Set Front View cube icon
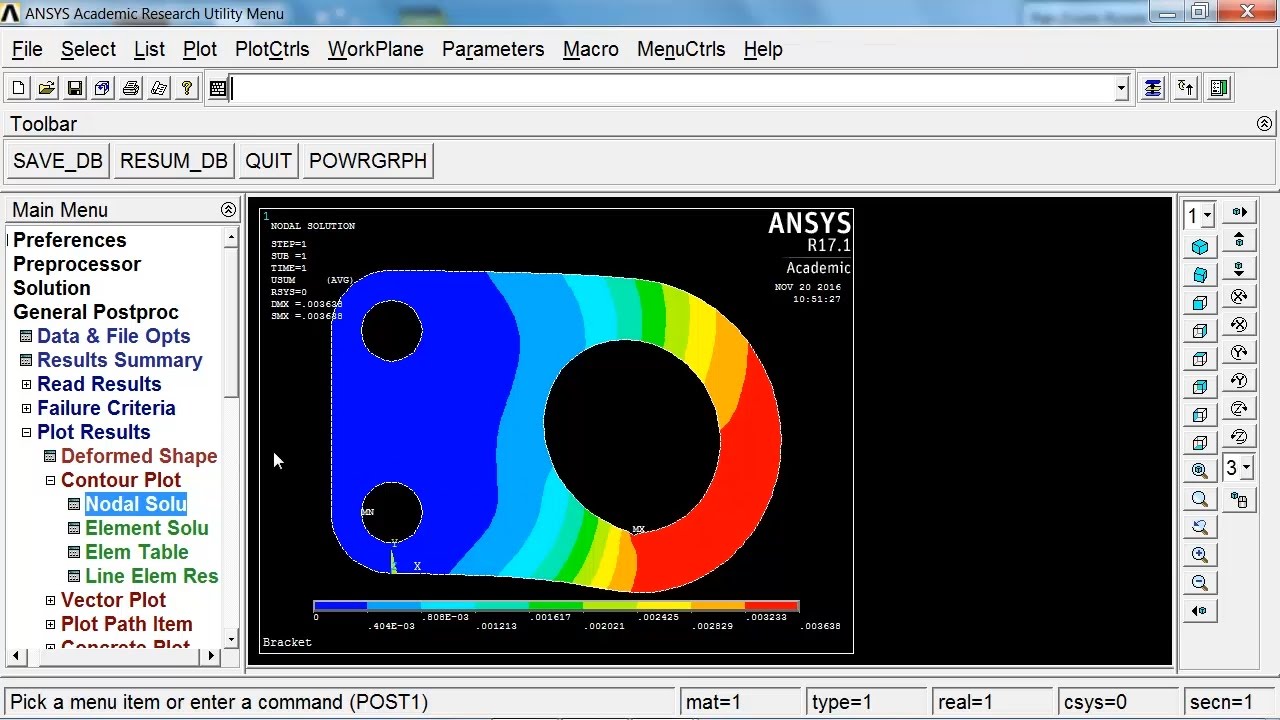Viewport: 1280px width, 720px height. (x=1200, y=303)
